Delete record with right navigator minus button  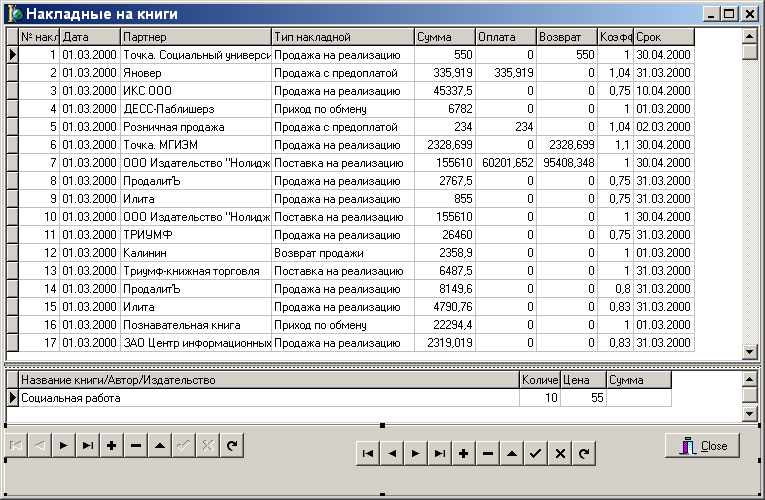point(487,454)
